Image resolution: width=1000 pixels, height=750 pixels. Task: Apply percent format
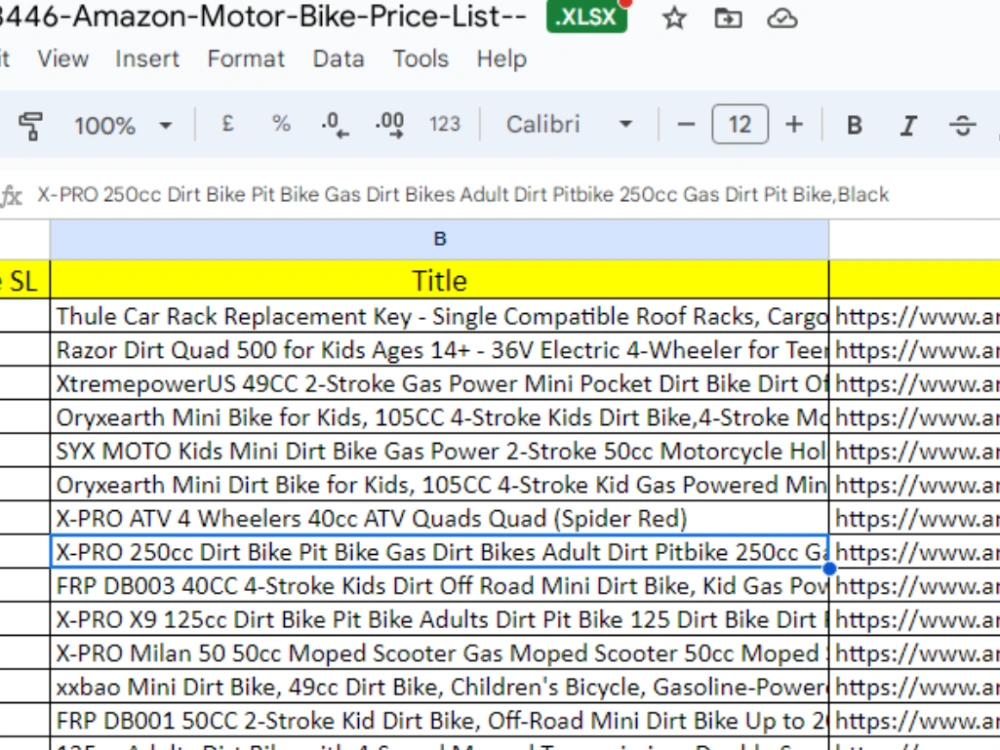point(281,123)
